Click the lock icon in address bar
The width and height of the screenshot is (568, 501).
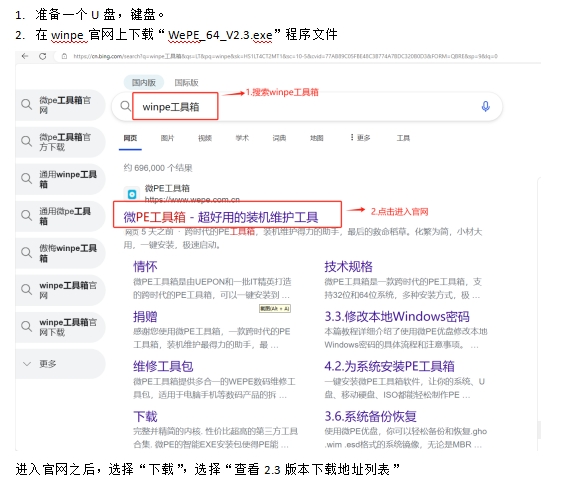click(64, 56)
